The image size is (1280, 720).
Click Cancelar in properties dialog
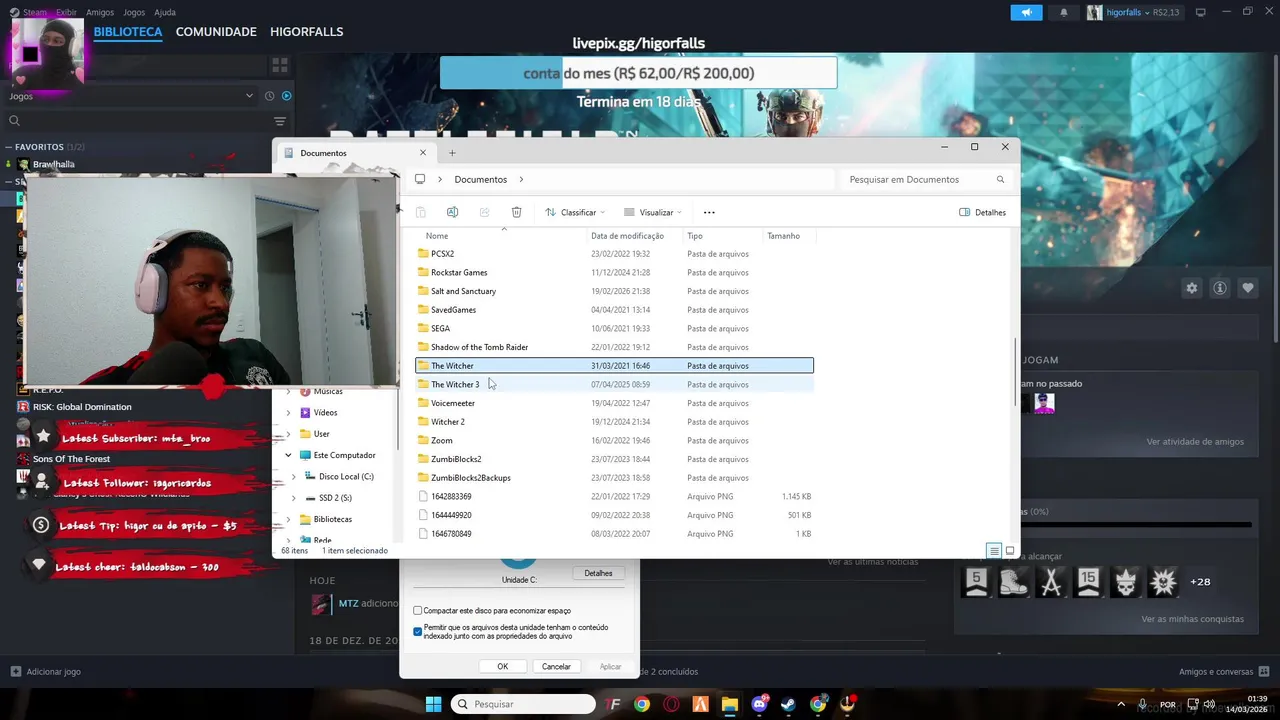[x=556, y=666]
